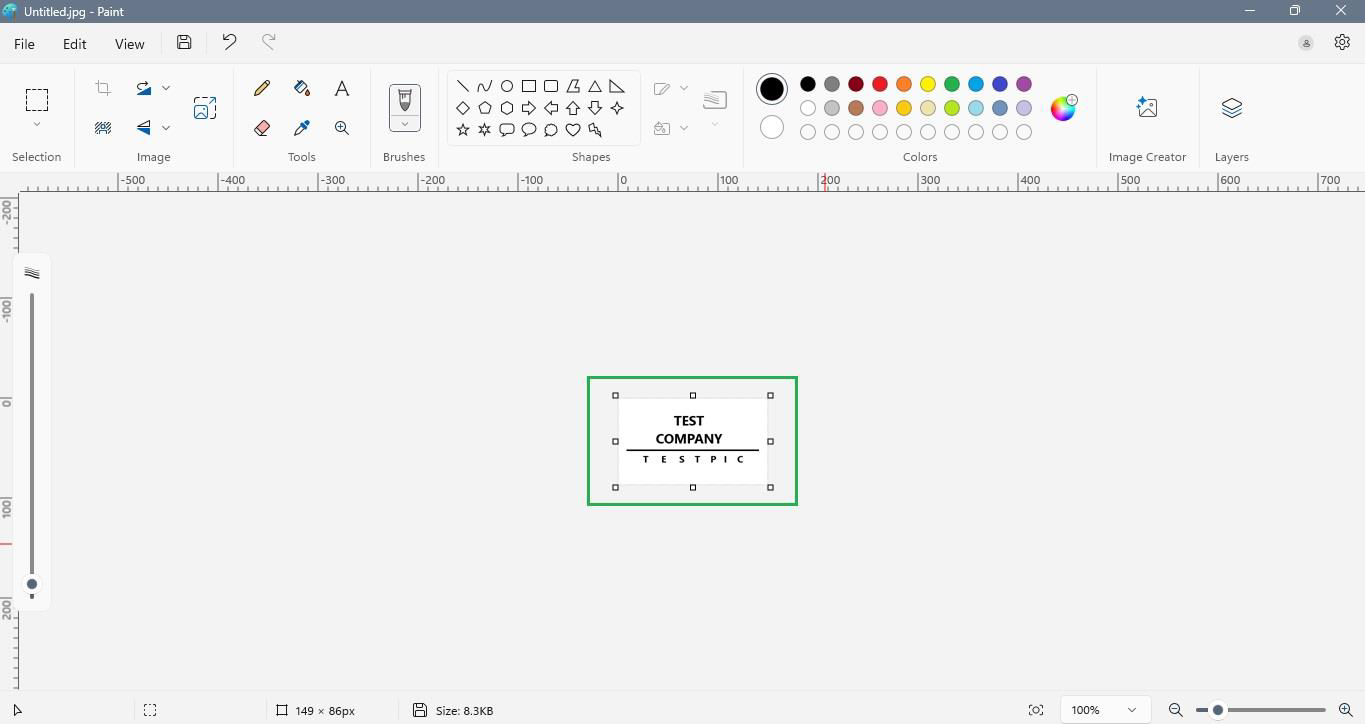Open Image Creator

point(1147,108)
